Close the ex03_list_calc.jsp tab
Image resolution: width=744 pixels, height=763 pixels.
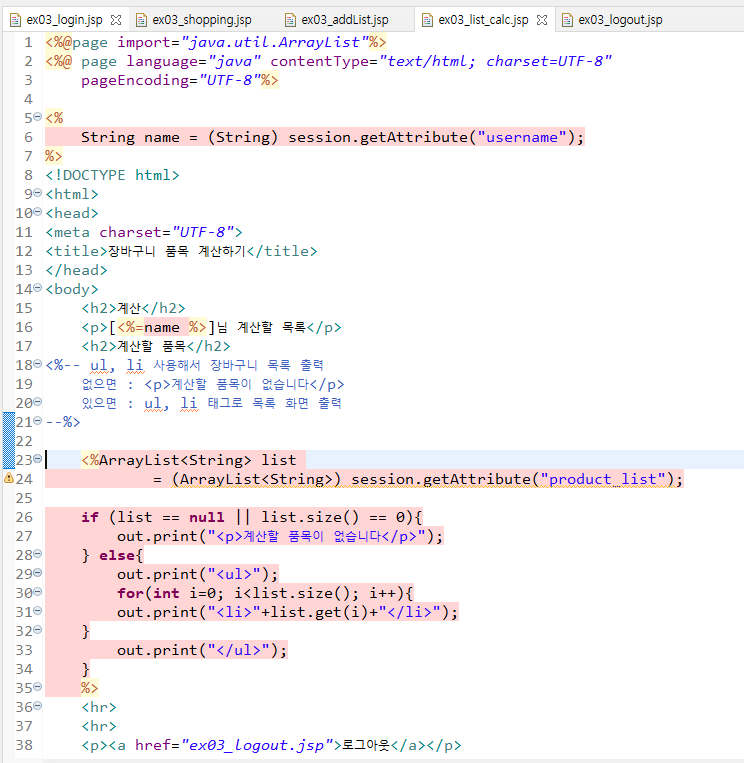542,20
